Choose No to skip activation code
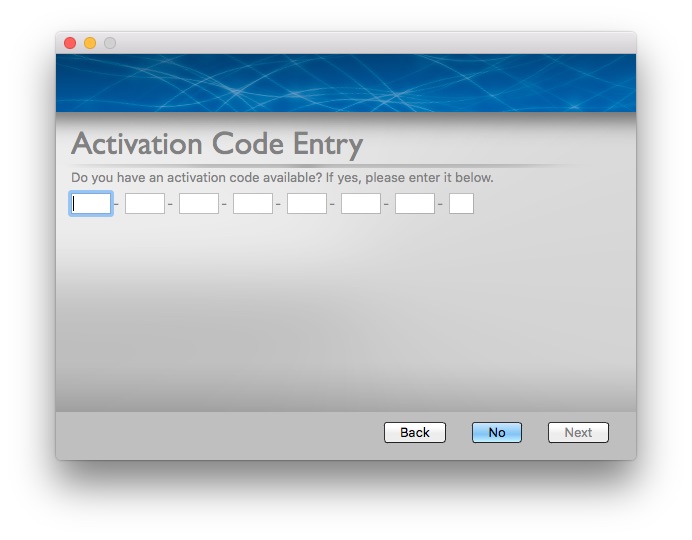Viewport: 692px width, 540px height. click(x=497, y=432)
